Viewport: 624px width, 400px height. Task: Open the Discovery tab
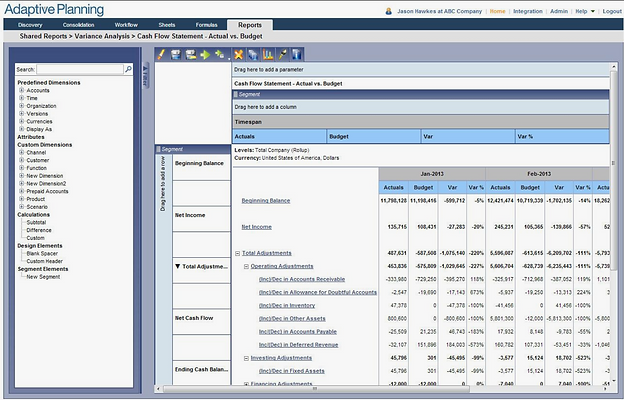(x=30, y=25)
